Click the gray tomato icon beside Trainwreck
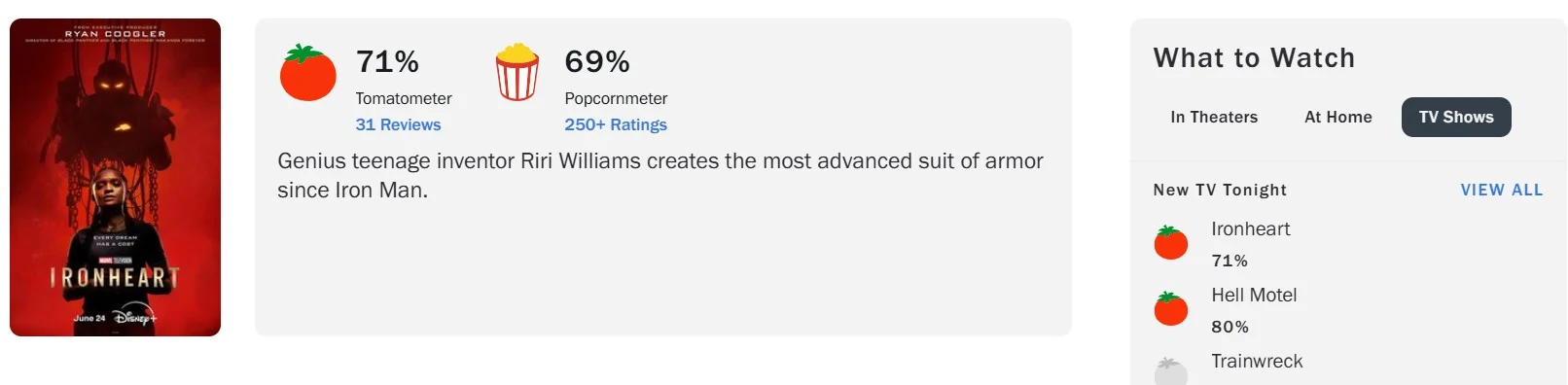 pyautogui.click(x=1171, y=371)
